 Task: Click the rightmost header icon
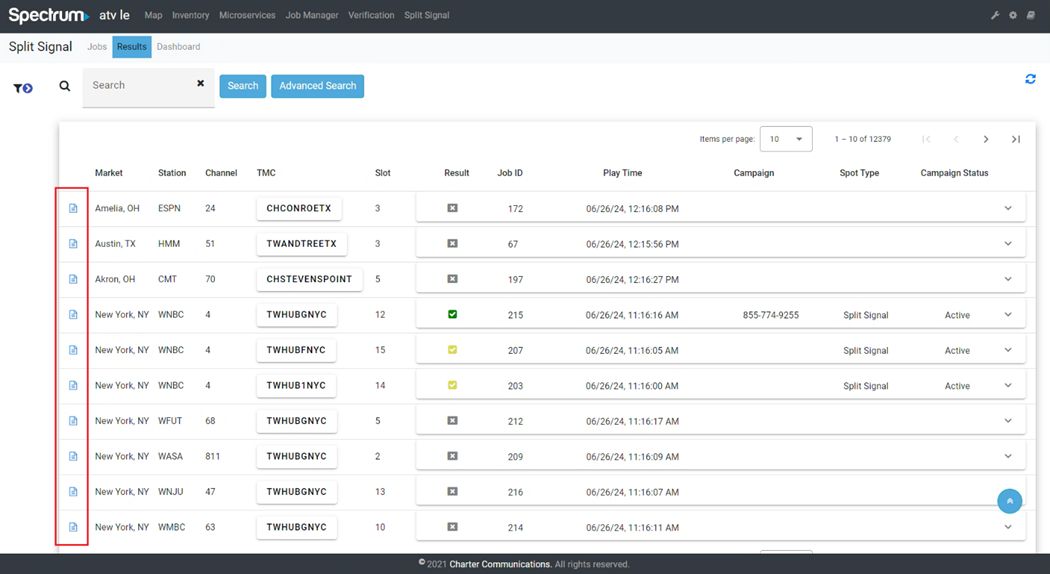click(1031, 15)
